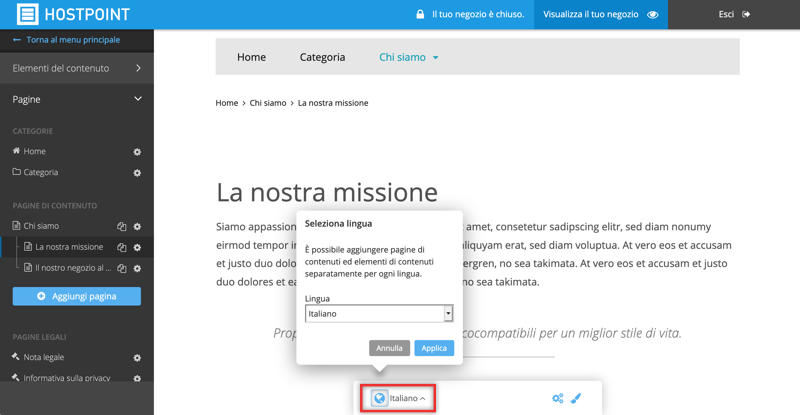Click the globe language icon in bottom toolbar
Screen dimensions: 800x415
379,398
